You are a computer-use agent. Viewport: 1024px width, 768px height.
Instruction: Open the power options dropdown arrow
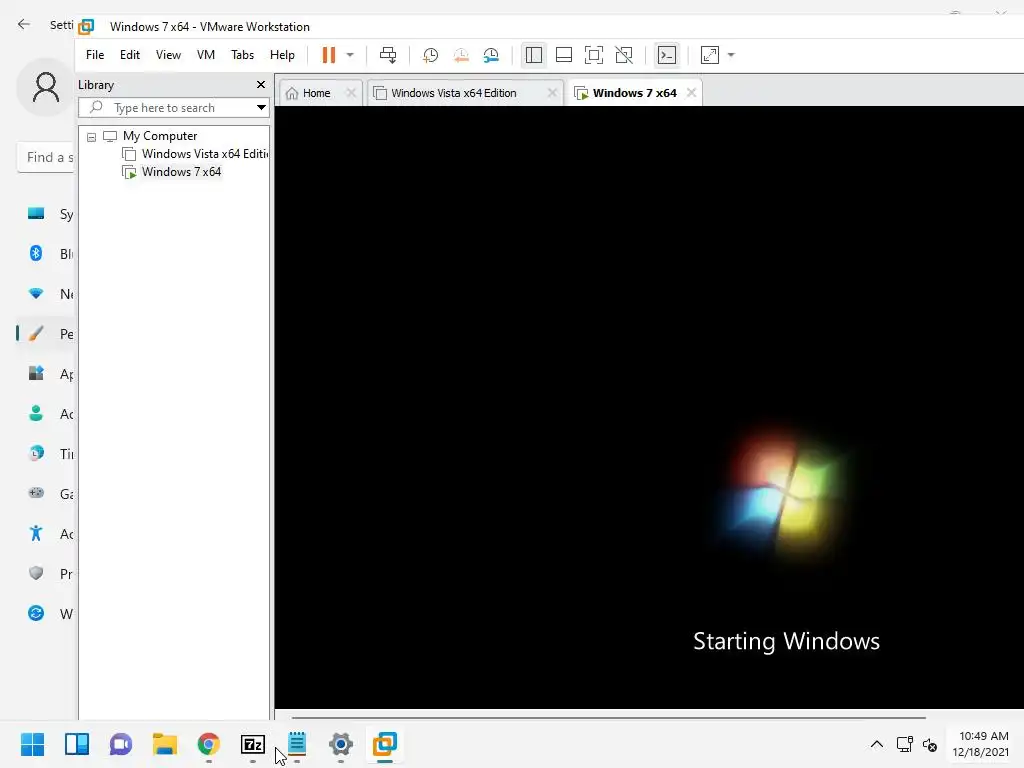[x=350, y=55]
